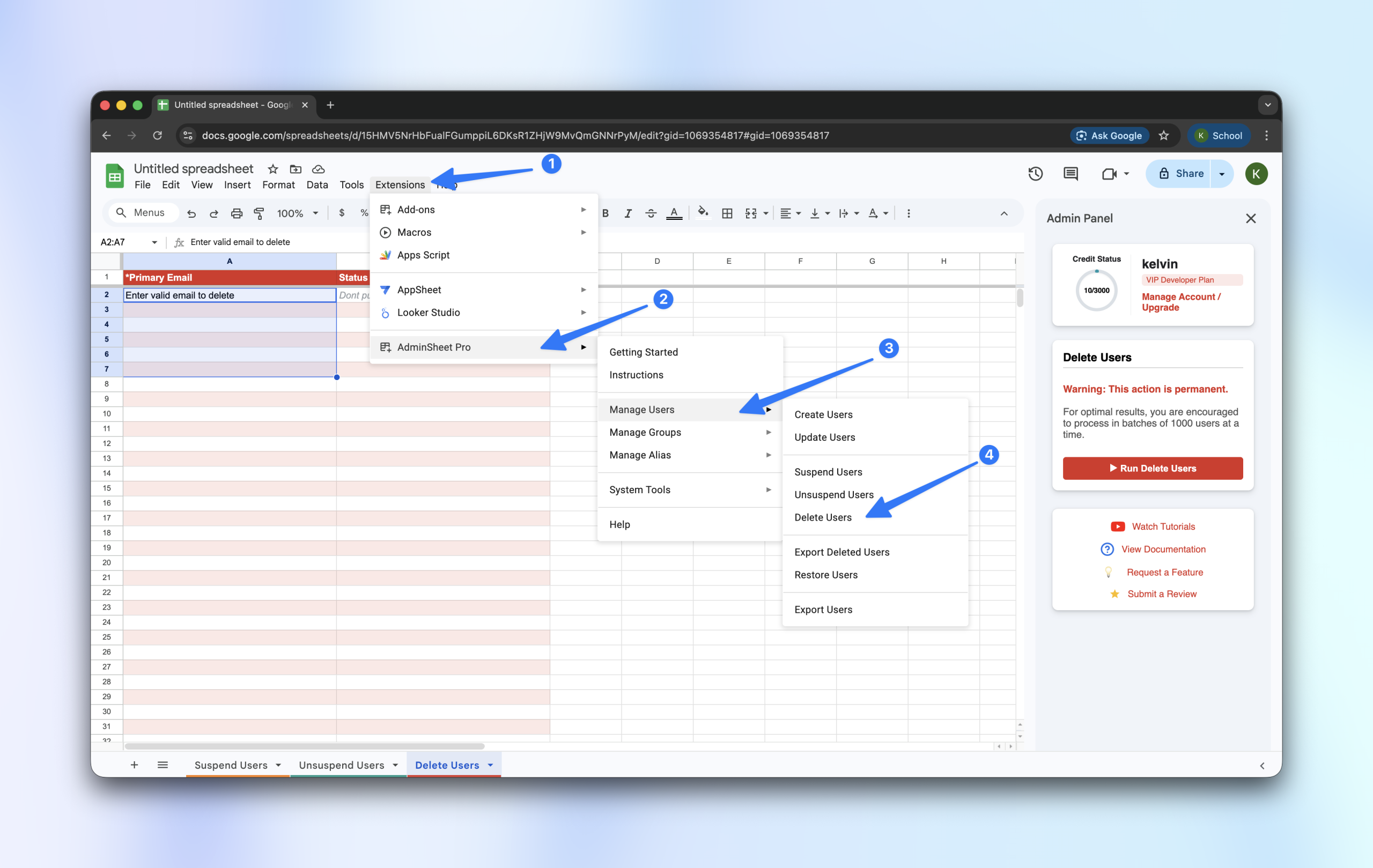Click the undo arrow icon
1373x868 pixels.
[191, 213]
